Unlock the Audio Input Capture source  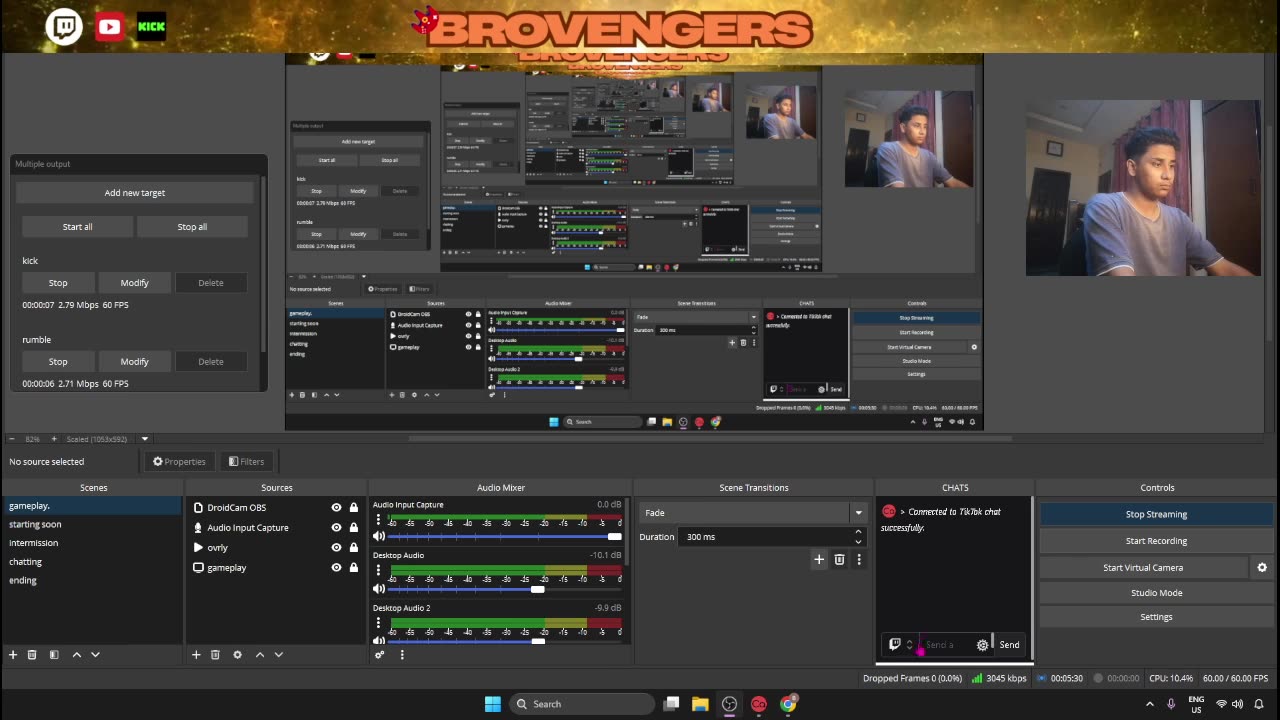coord(353,528)
